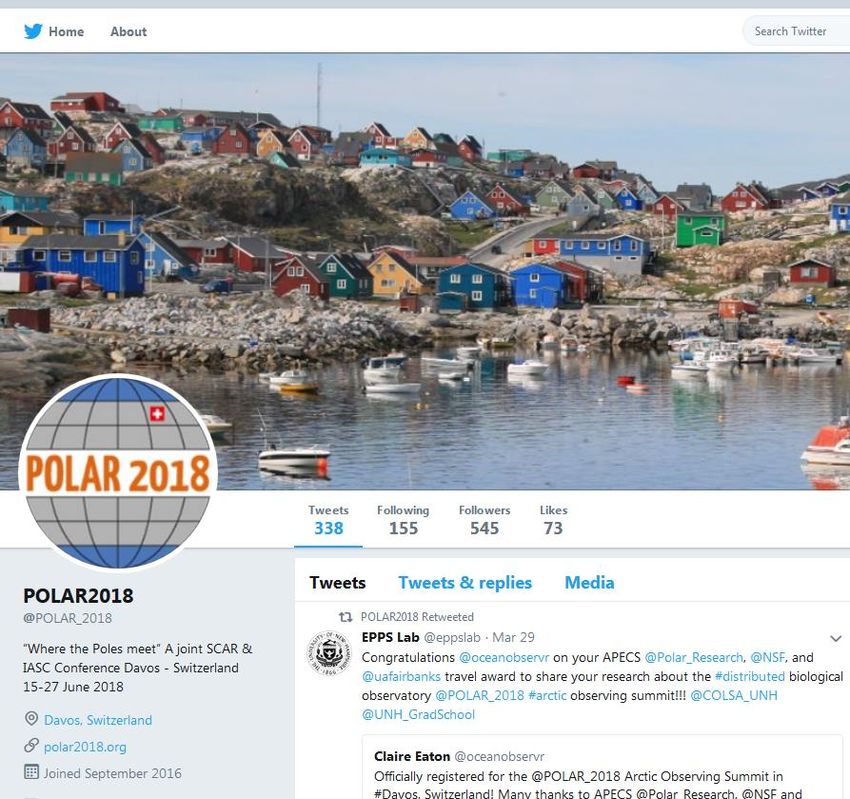The height and width of the screenshot is (799, 850).
Task: Switch to the Tweets & replies tab
Action: pyautogui.click(x=465, y=583)
